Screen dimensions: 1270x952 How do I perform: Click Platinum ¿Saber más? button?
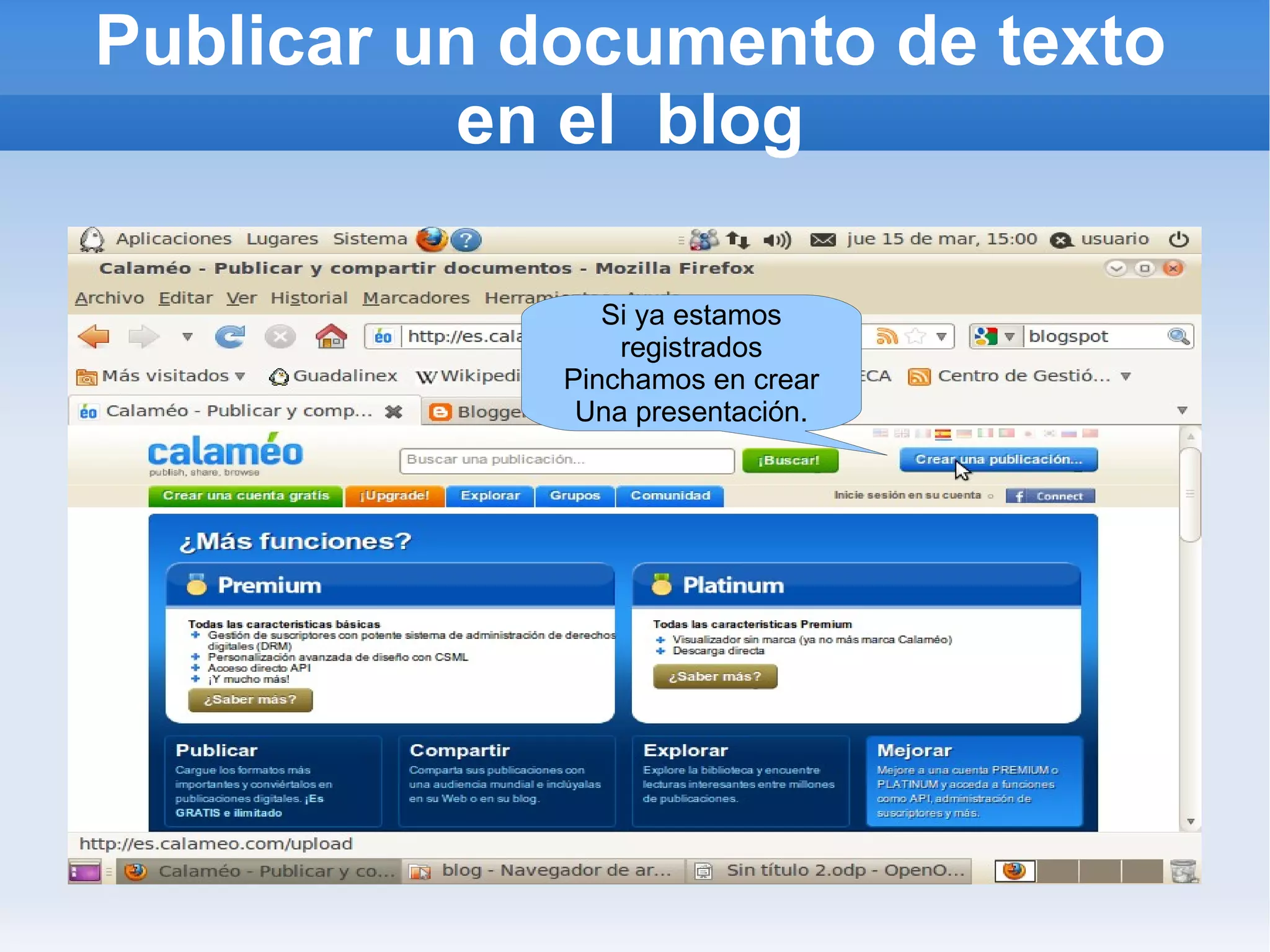pos(715,677)
